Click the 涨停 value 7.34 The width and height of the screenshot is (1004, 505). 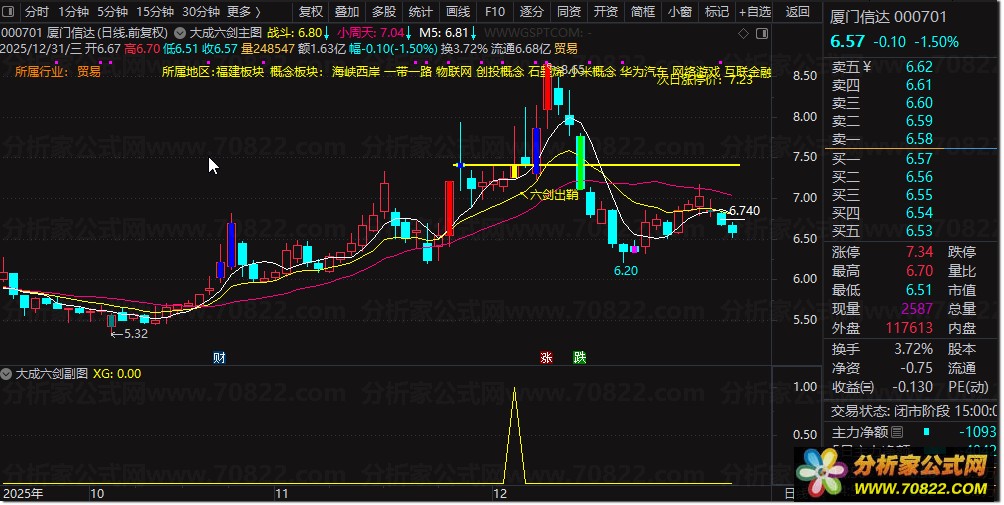coord(919,252)
